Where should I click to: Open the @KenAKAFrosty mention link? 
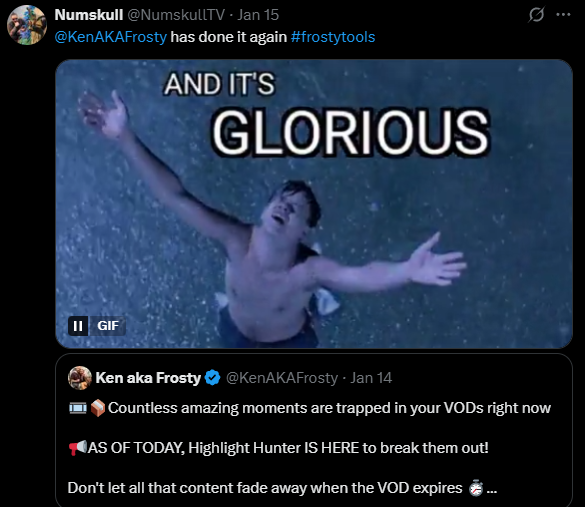[111, 37]
